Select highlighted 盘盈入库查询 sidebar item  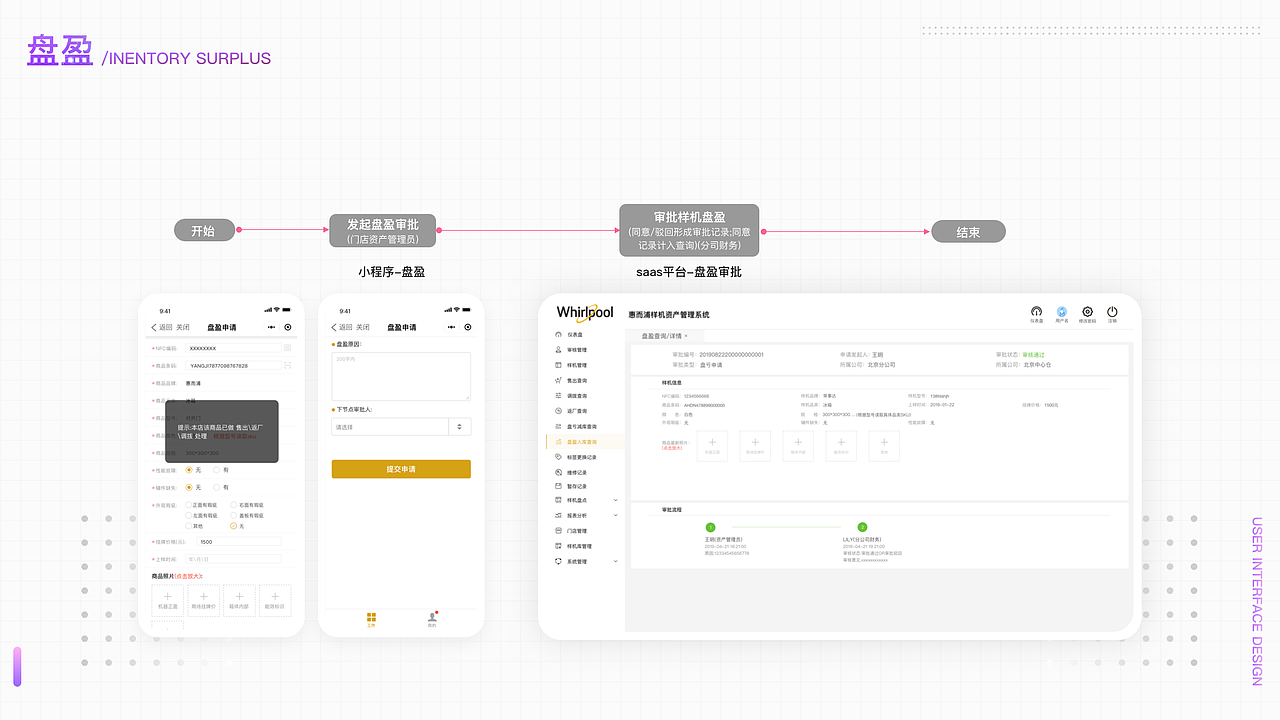585,441
